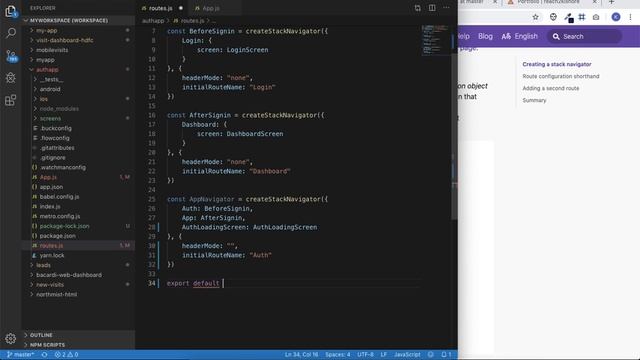
Task: Open metro.config.js in the explorer
Action: coord(60,216)
